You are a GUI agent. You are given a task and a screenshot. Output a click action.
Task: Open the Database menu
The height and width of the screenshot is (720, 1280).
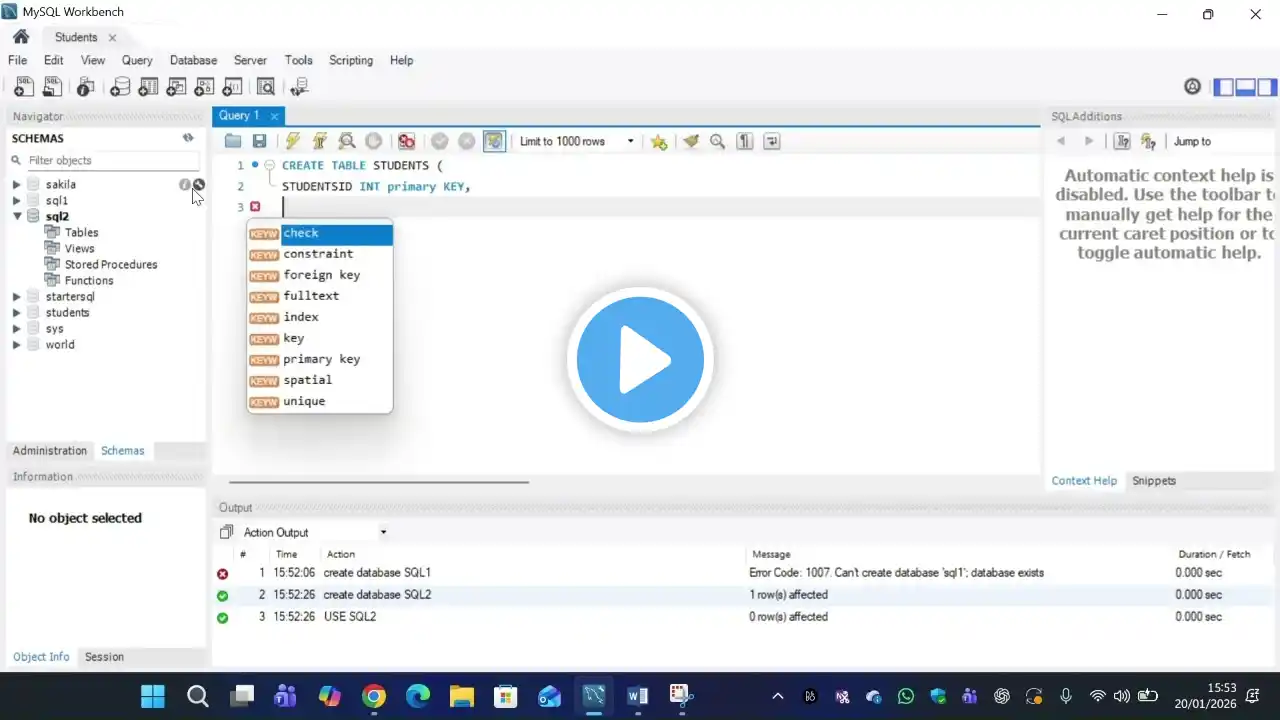193,60
